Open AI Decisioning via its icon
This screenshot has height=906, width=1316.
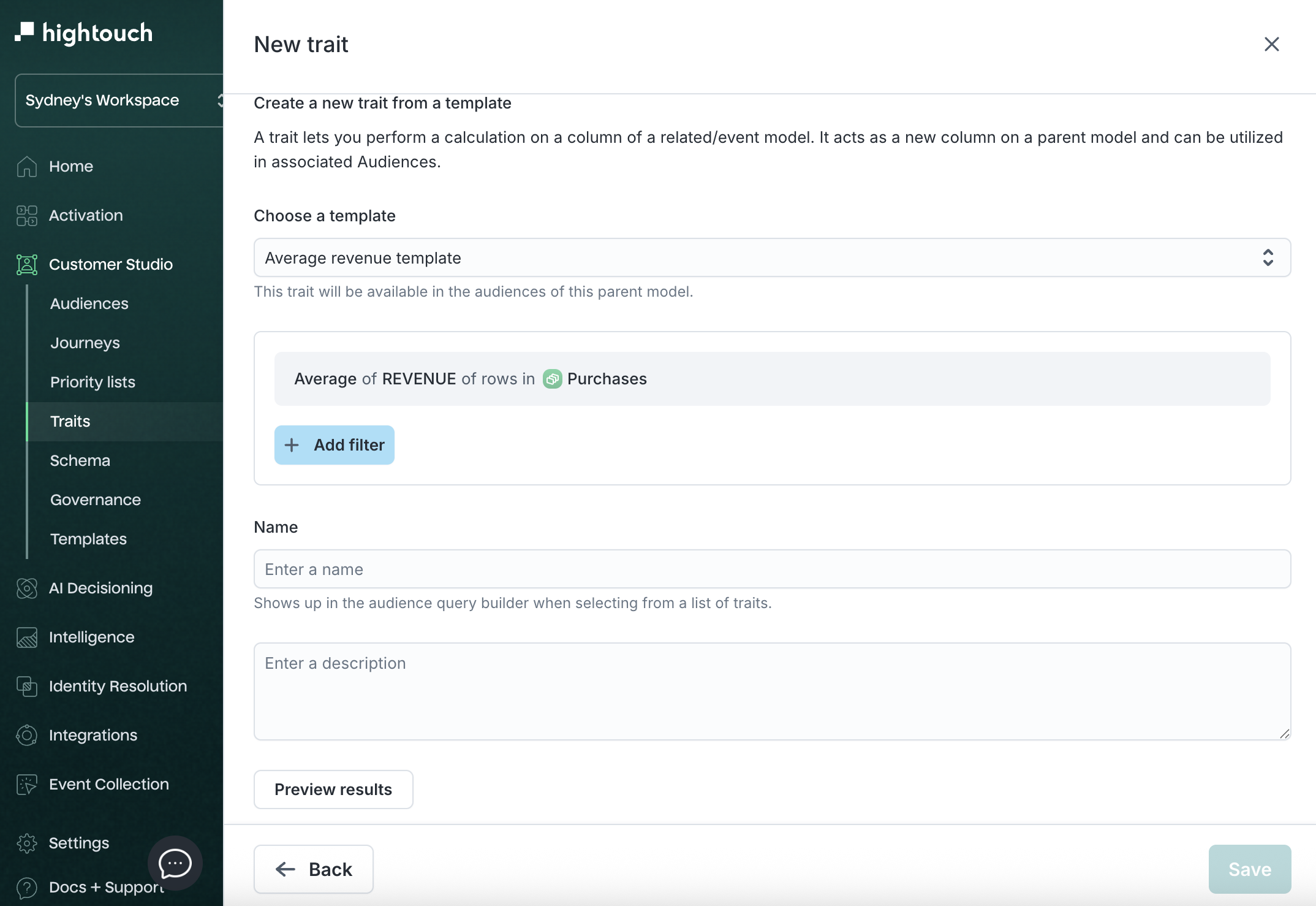pyautogui.click(x=27, y=588)
